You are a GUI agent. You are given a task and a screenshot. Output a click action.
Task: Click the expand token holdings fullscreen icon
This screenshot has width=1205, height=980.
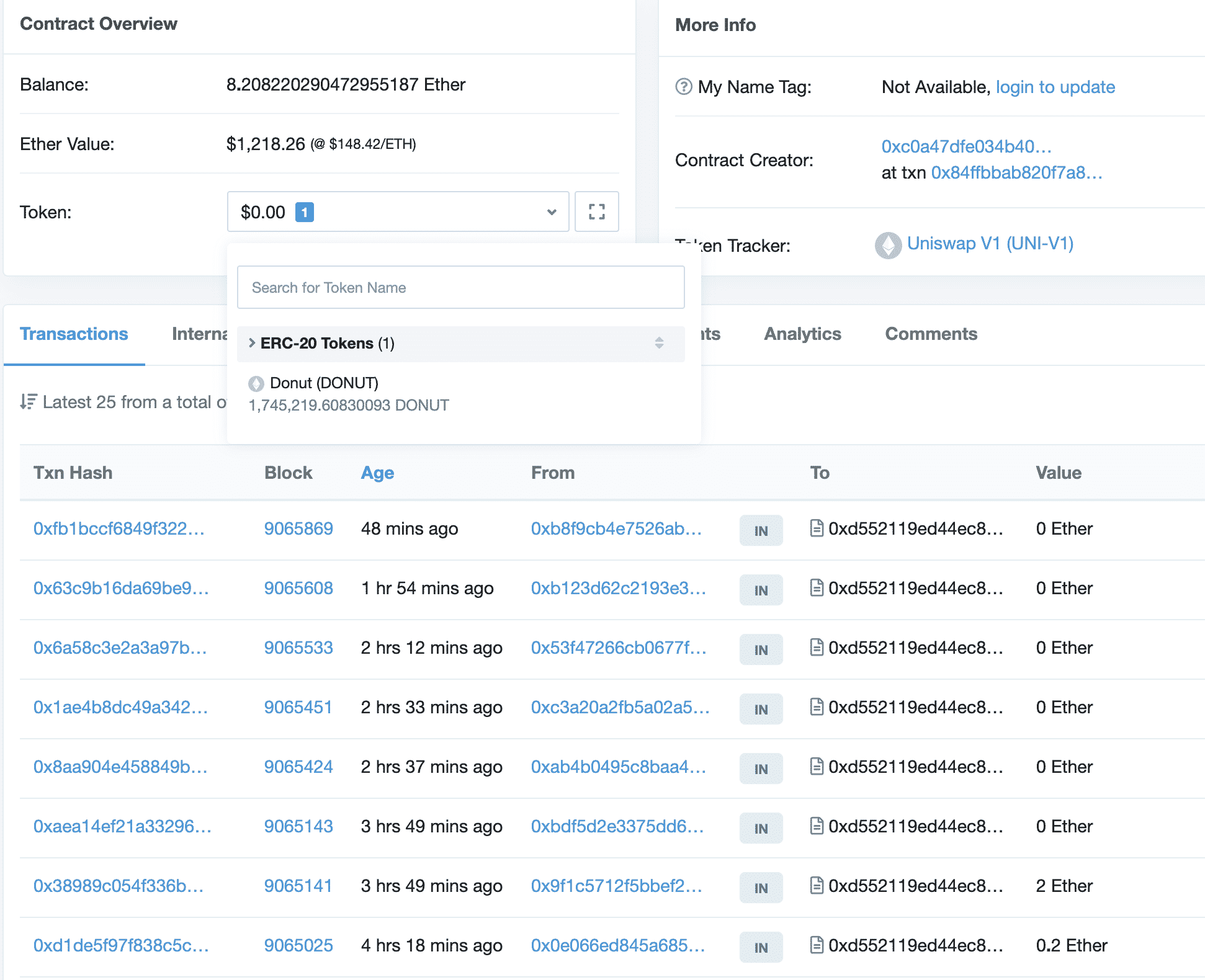tap(596, 212)
